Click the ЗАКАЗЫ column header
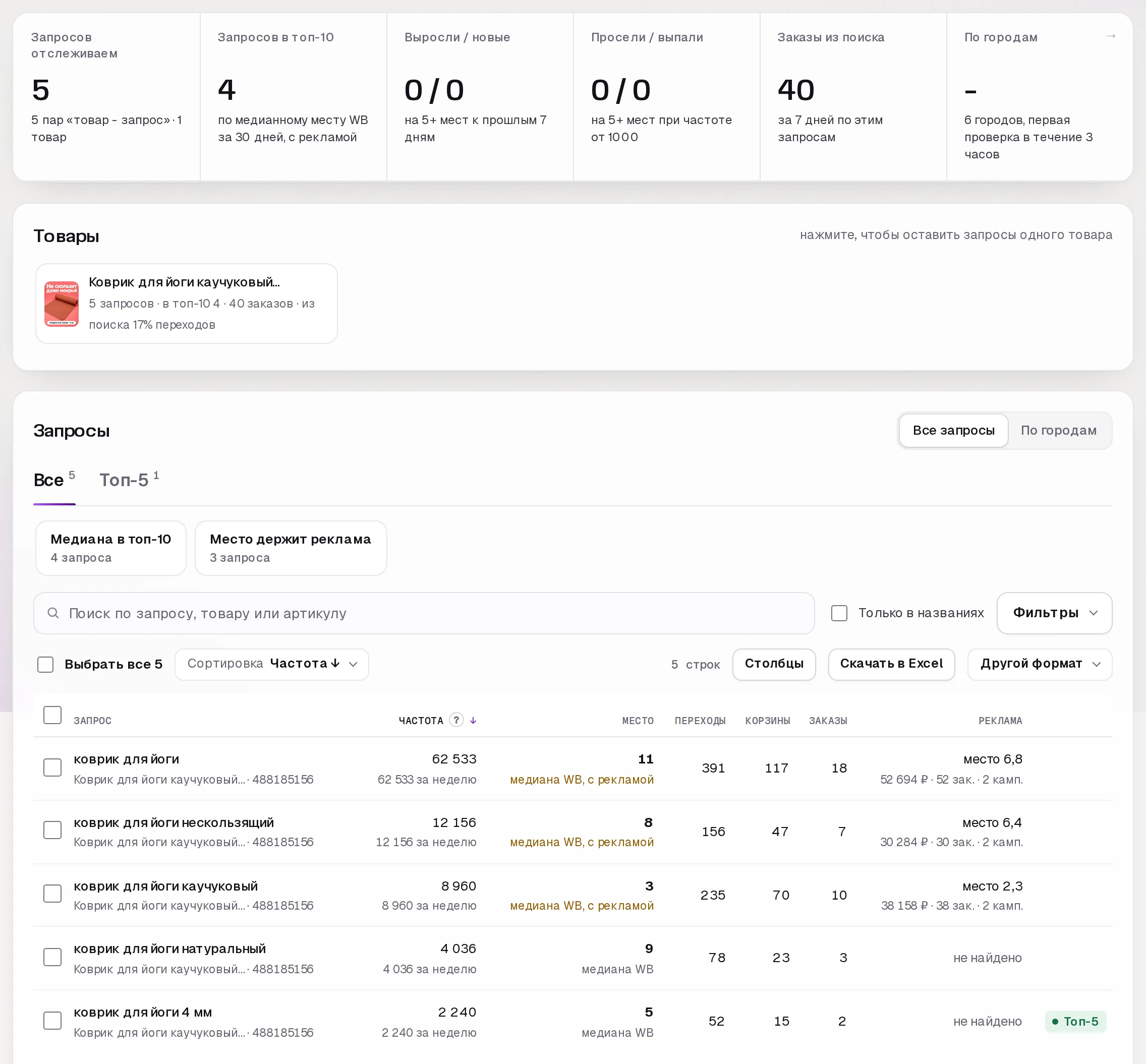This screenshot has height=1064, width=1146. [x=828, y=720]
